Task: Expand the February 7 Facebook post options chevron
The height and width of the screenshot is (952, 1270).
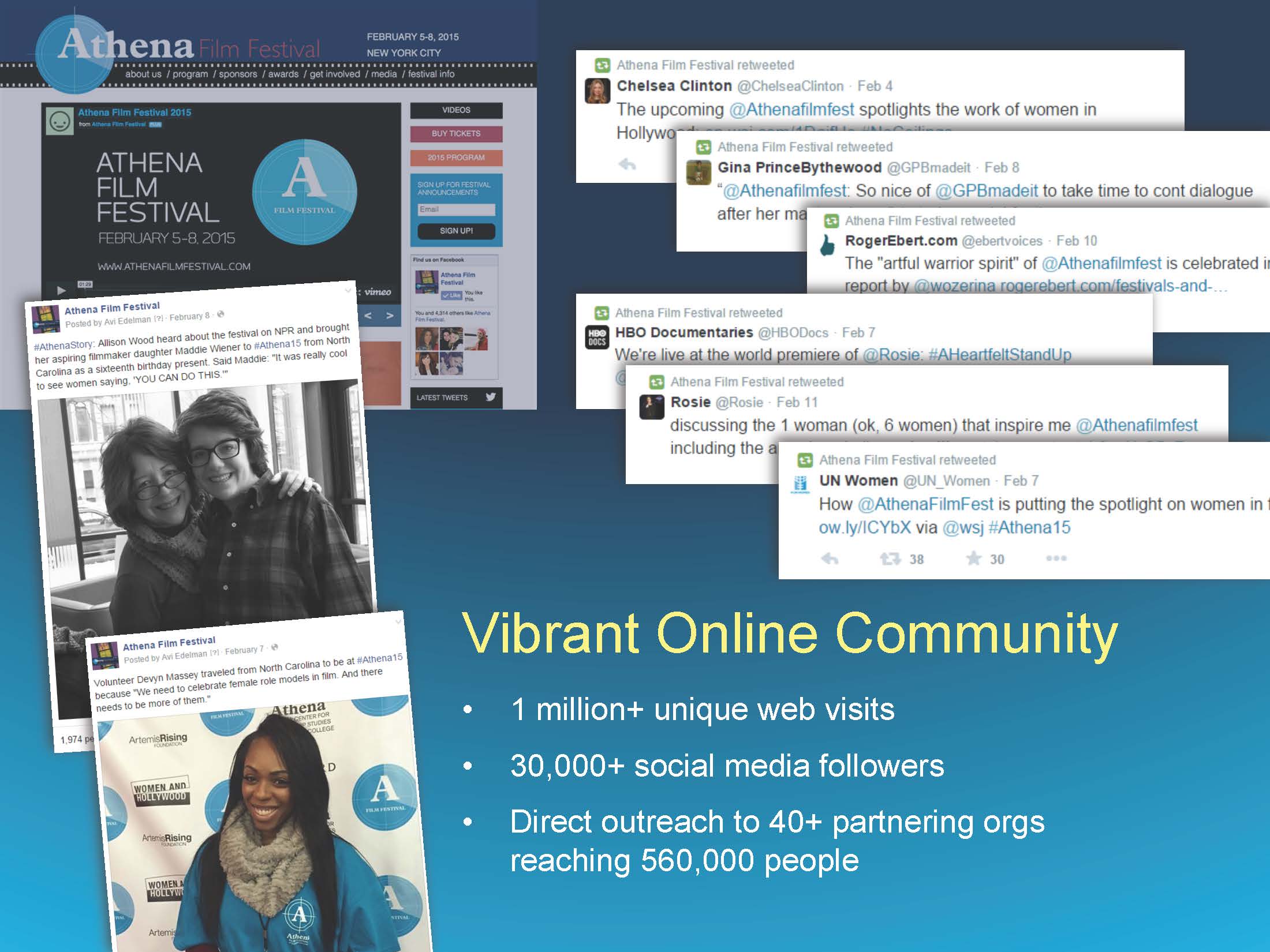Action: (398, 621)
